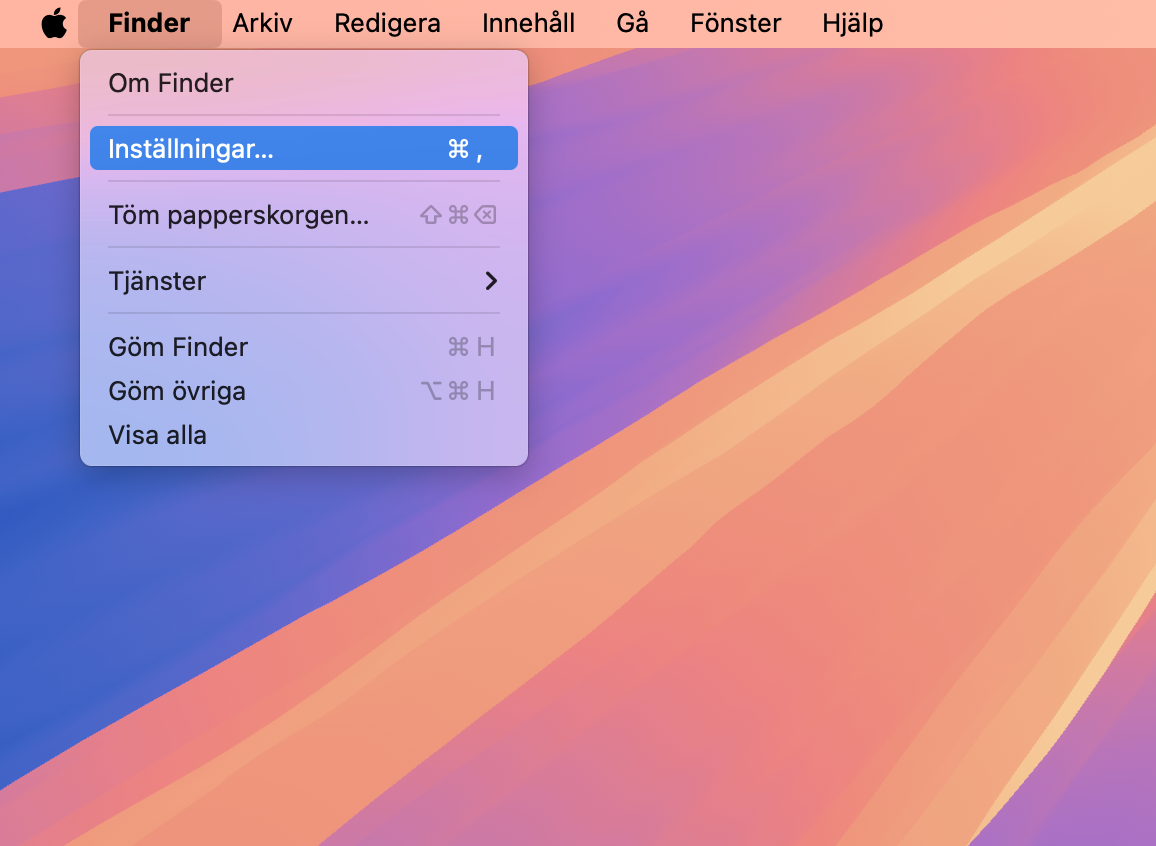Open the Hjälp menu
The image size is (1156, 846).
pos(852,23)
